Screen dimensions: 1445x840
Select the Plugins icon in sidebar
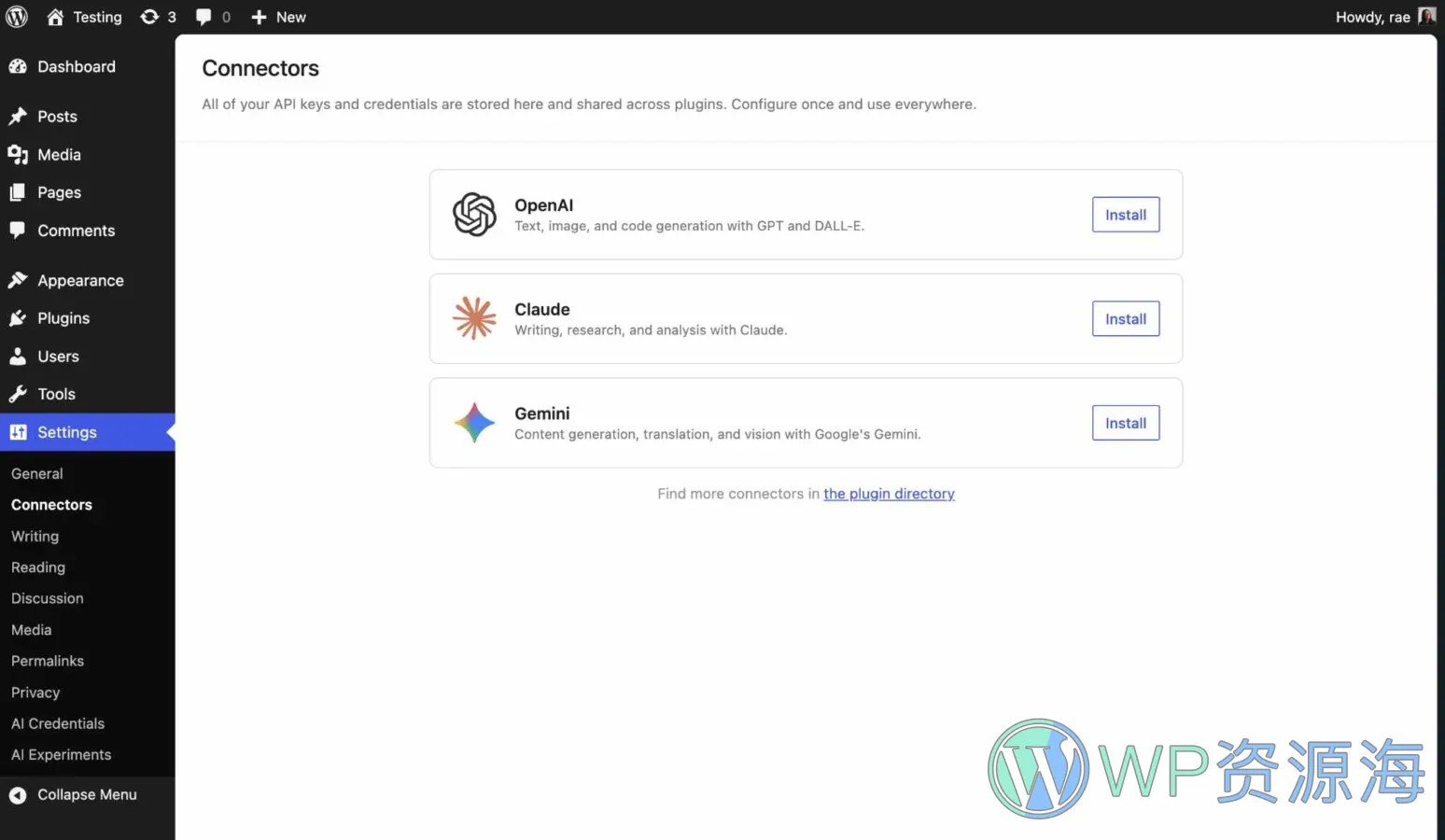[x=19, y=317]
